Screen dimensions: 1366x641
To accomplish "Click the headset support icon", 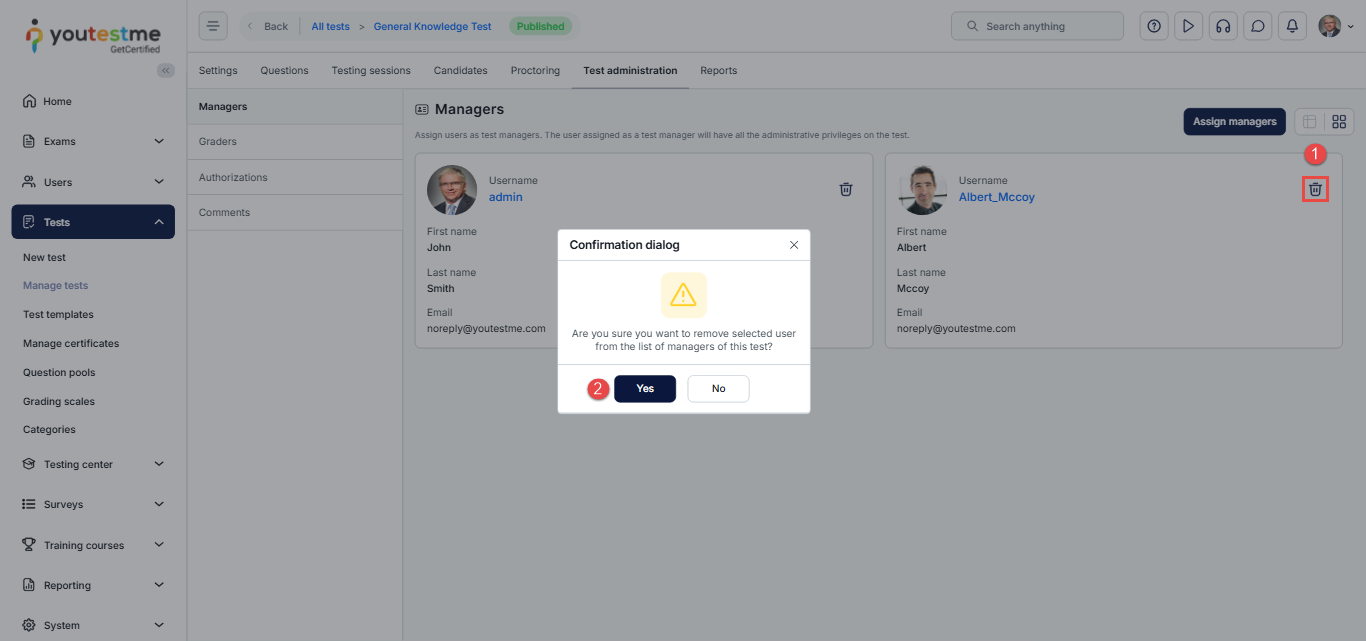I will click(1223, 26).
